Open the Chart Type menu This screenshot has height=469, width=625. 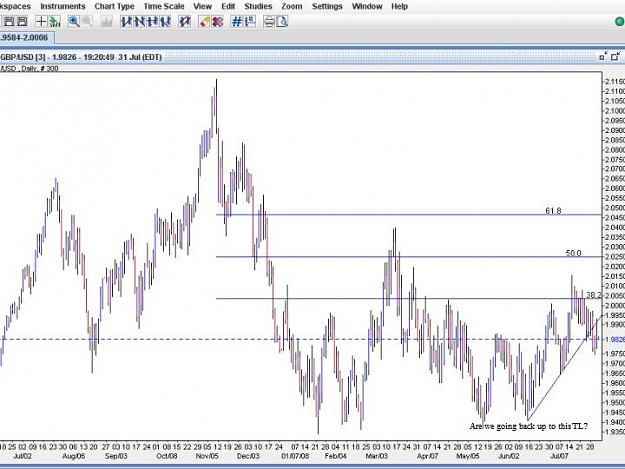114,6
